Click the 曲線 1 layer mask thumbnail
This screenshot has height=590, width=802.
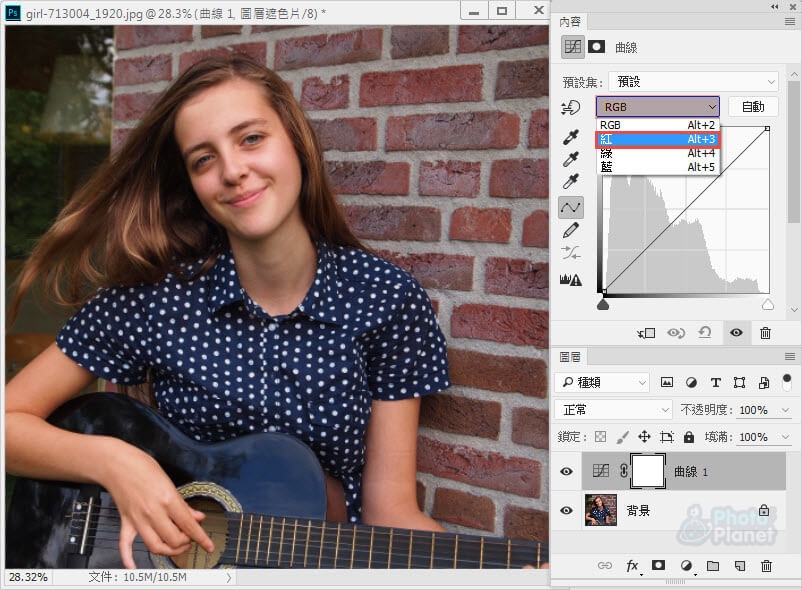648,471
